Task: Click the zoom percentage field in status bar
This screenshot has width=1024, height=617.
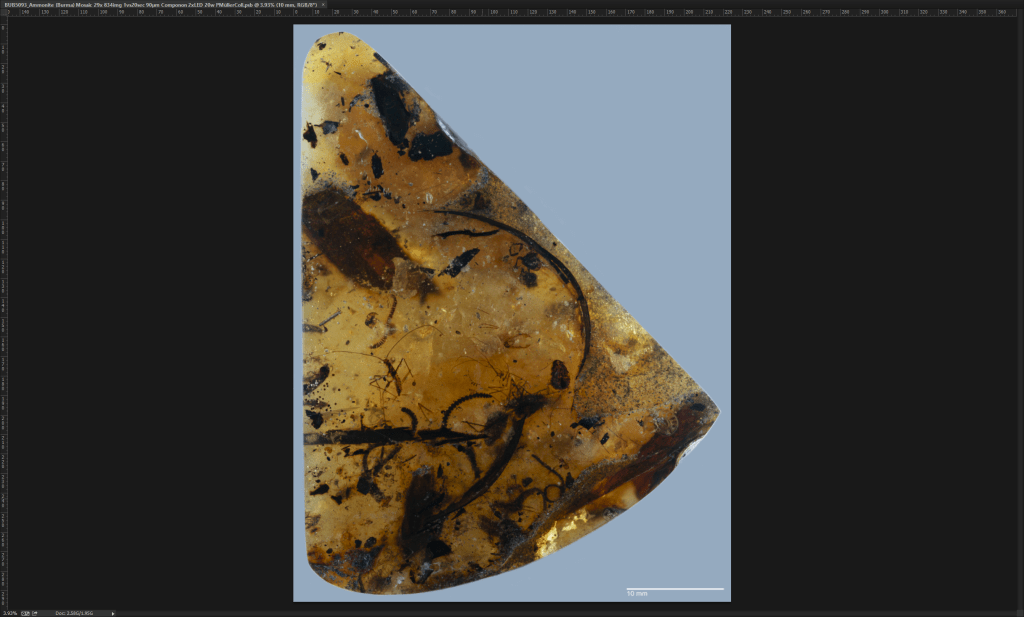Action: (x=9, y=613)
